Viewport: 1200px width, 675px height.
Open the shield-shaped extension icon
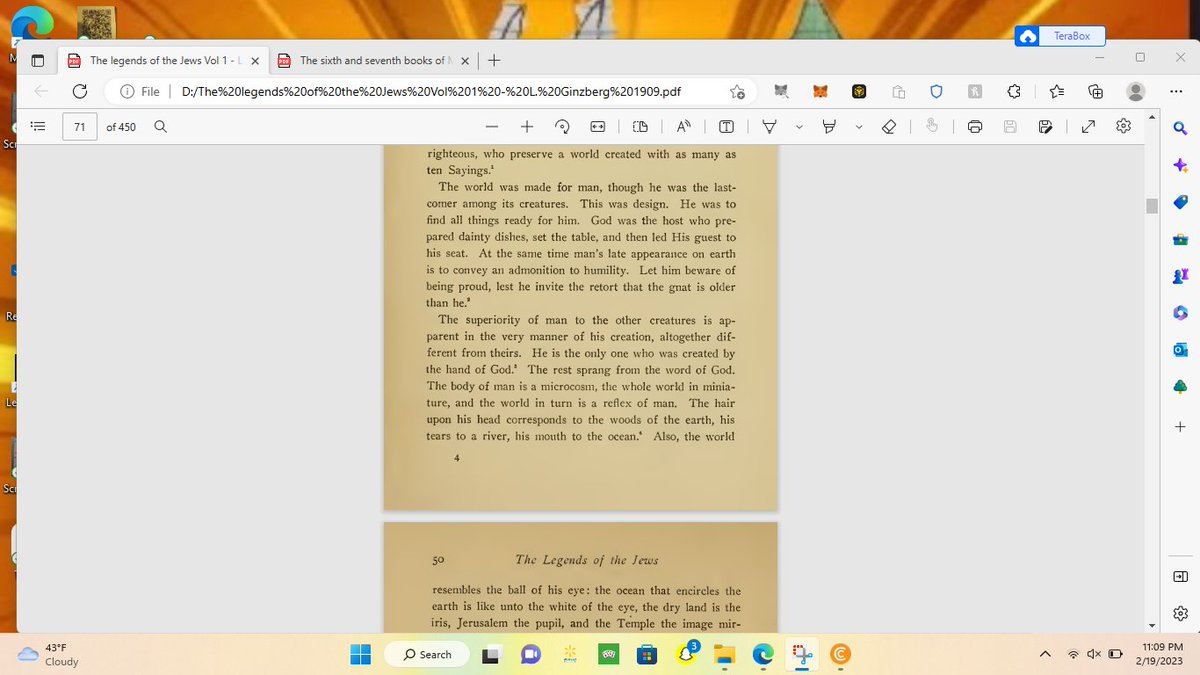click(936, 92)
